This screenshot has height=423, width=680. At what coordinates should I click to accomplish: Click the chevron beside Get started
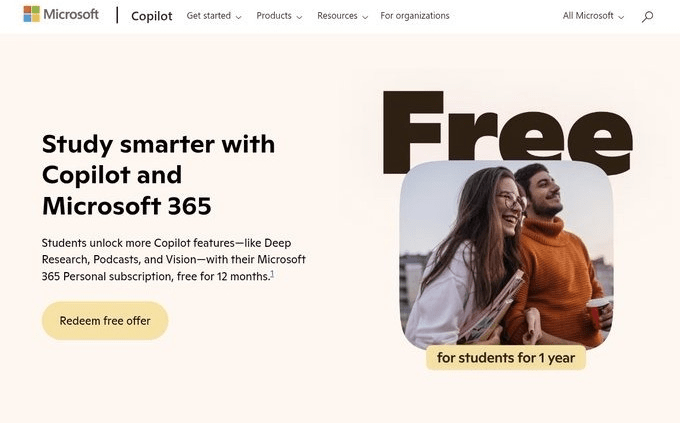[x=238, y=17]
